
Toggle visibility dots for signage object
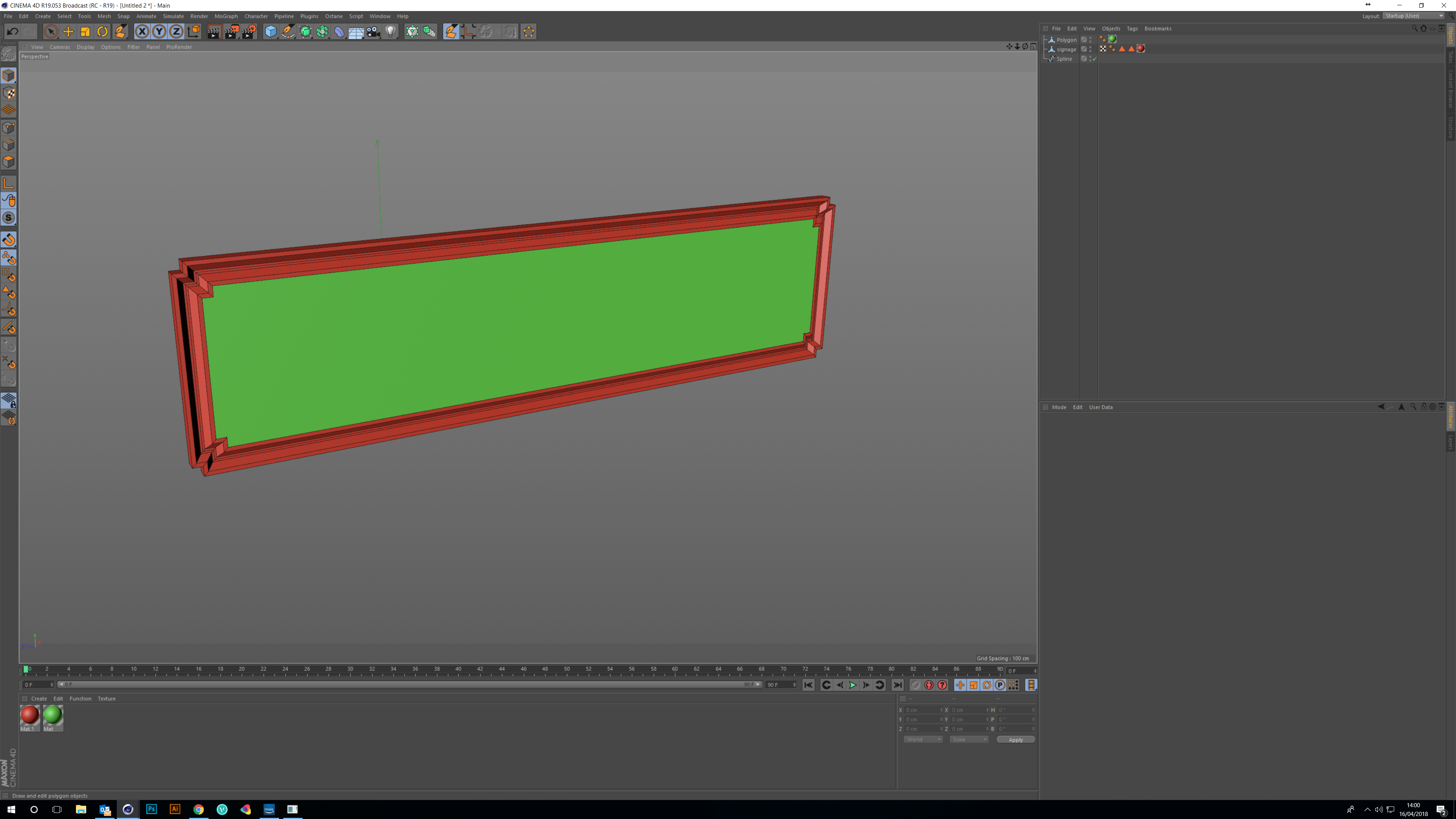coord(1090,49)
